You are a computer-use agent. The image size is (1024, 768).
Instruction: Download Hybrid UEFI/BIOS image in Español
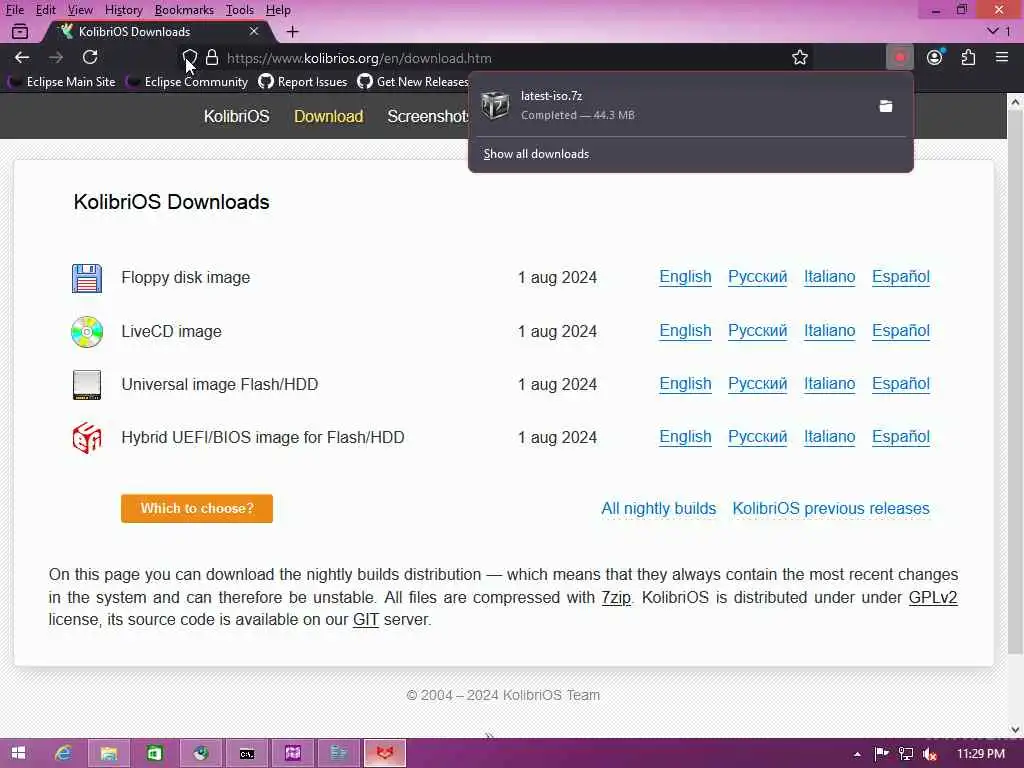pyautogui.click(x=901, y=437)
